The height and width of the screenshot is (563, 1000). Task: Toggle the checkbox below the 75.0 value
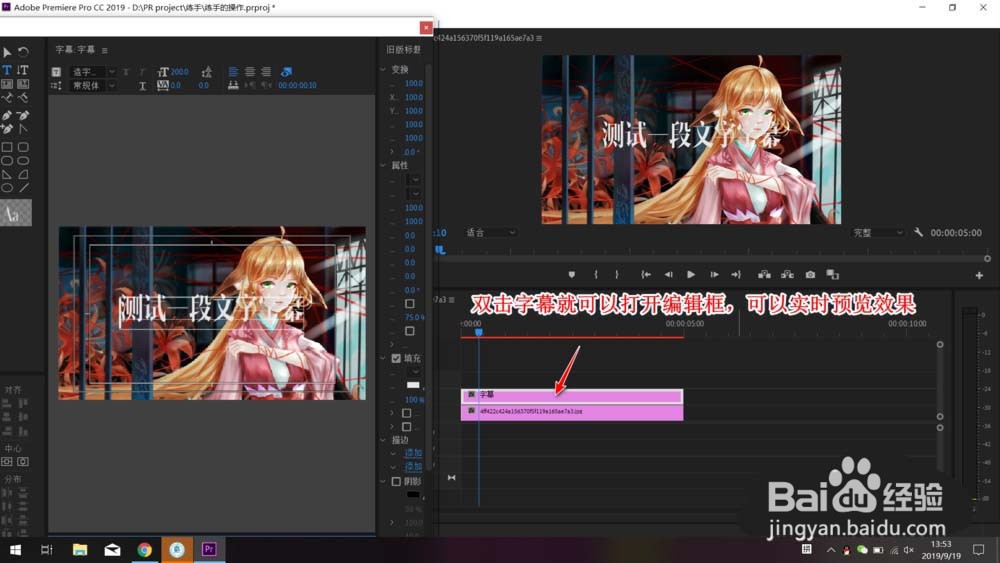(409, 331)
